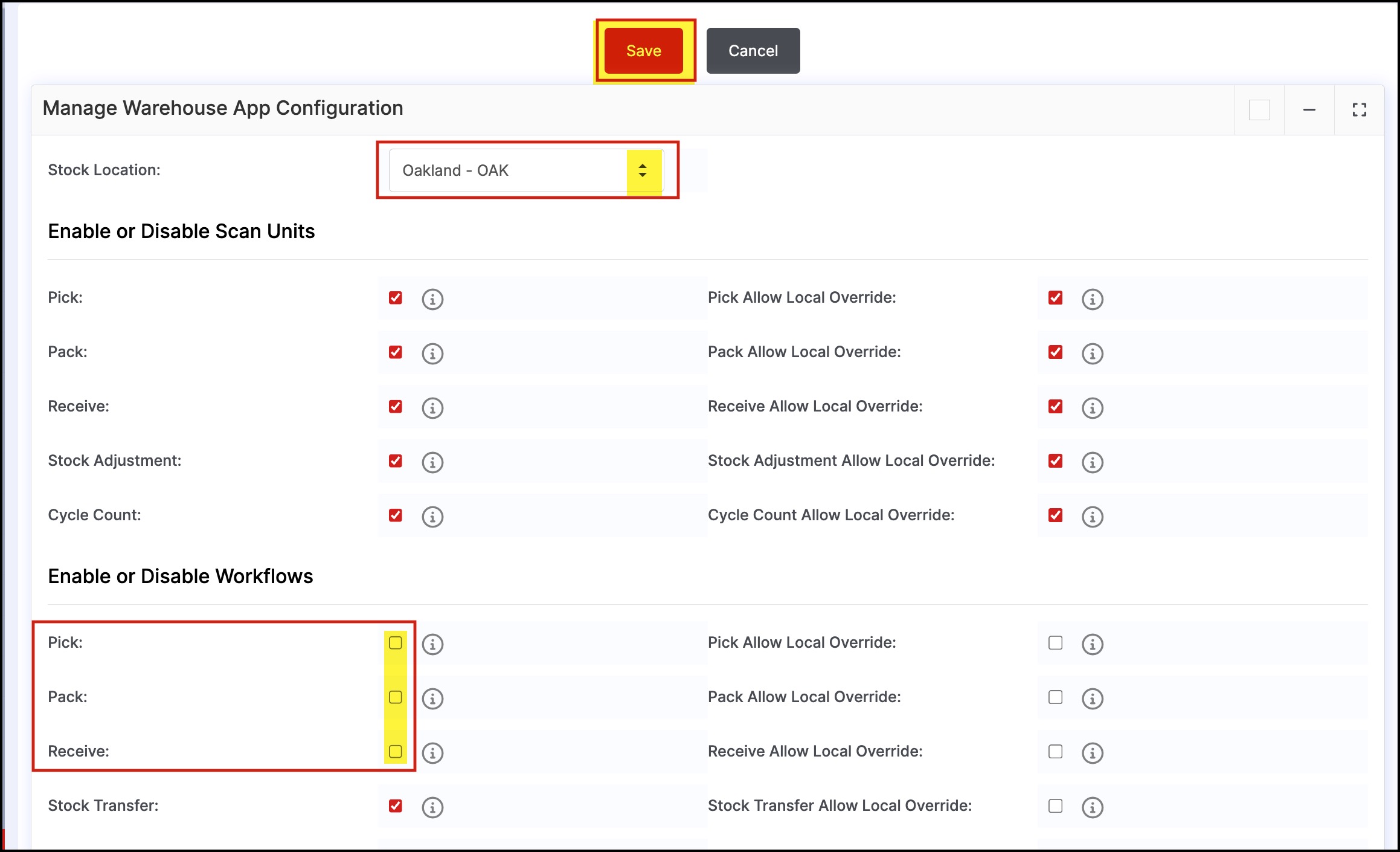Collapse the configuration panel with minus icon
Image resolution: width=1400 pixels, height=852 pixels.
(x=1309, y=110)
